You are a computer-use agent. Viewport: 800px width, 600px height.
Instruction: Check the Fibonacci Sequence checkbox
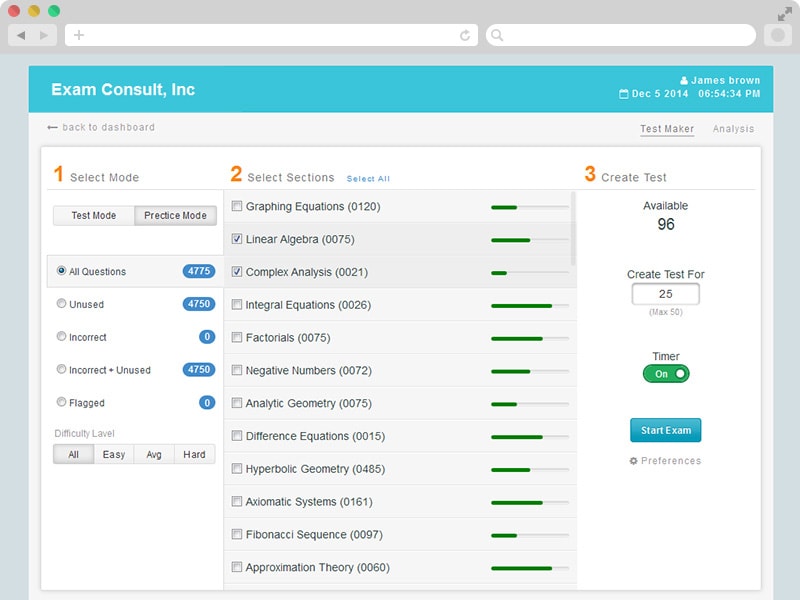[x=237, y=534]
